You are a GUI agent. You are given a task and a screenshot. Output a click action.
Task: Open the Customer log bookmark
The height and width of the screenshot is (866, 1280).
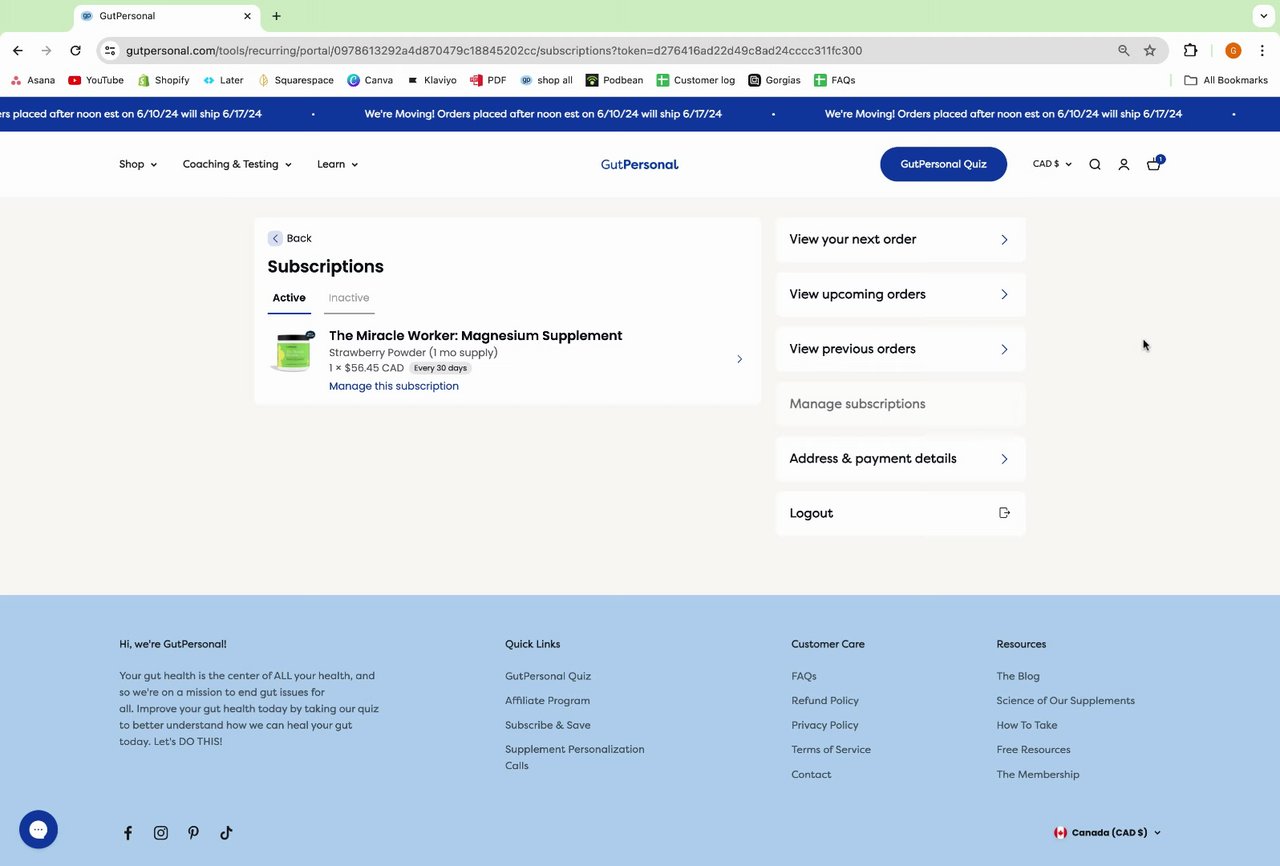tap(696, 80)
